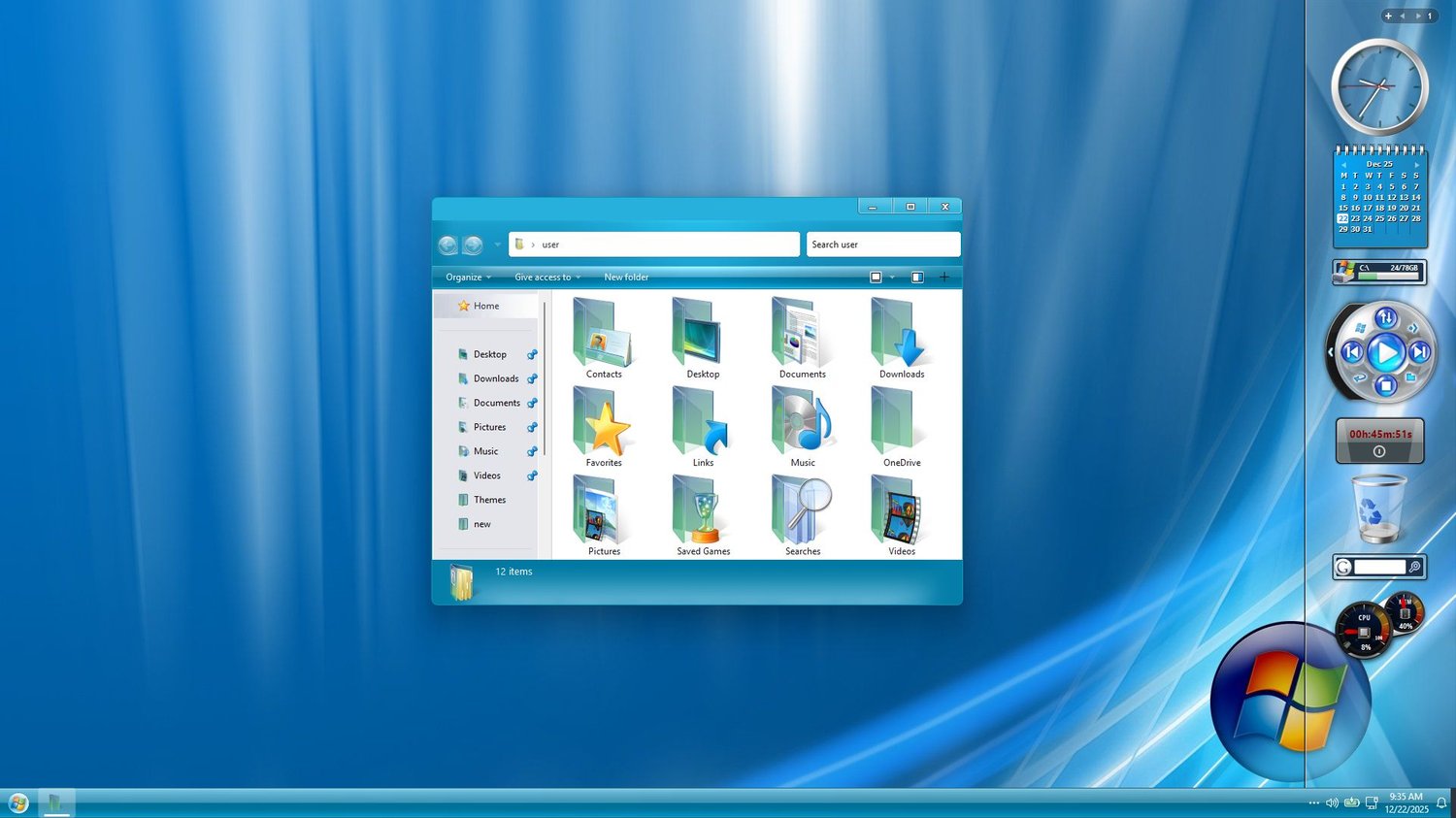Select the Links folder
This screenshot has width=1456, height=818.
coord(703,427)
